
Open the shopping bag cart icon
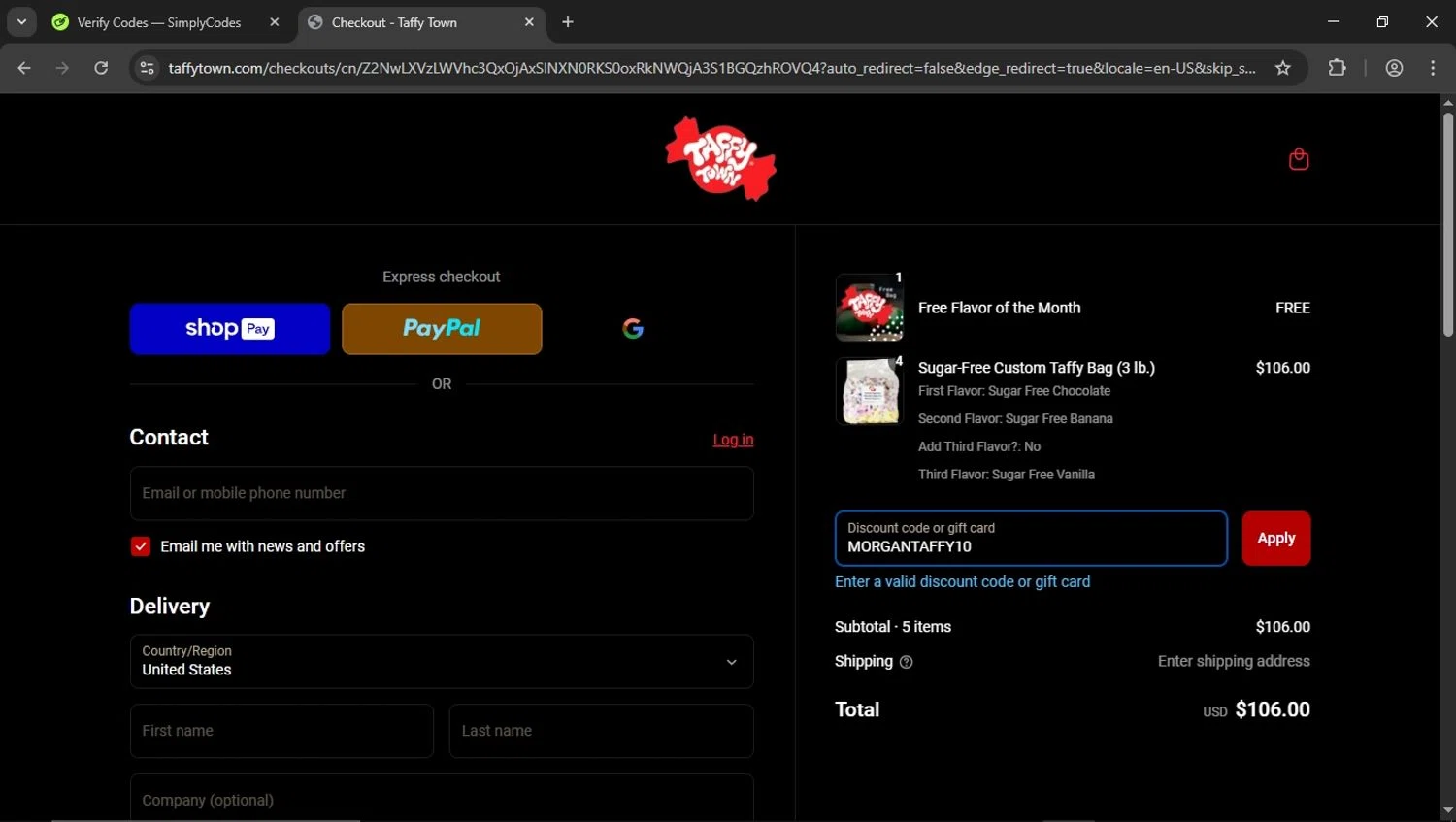click(1299, 159)
